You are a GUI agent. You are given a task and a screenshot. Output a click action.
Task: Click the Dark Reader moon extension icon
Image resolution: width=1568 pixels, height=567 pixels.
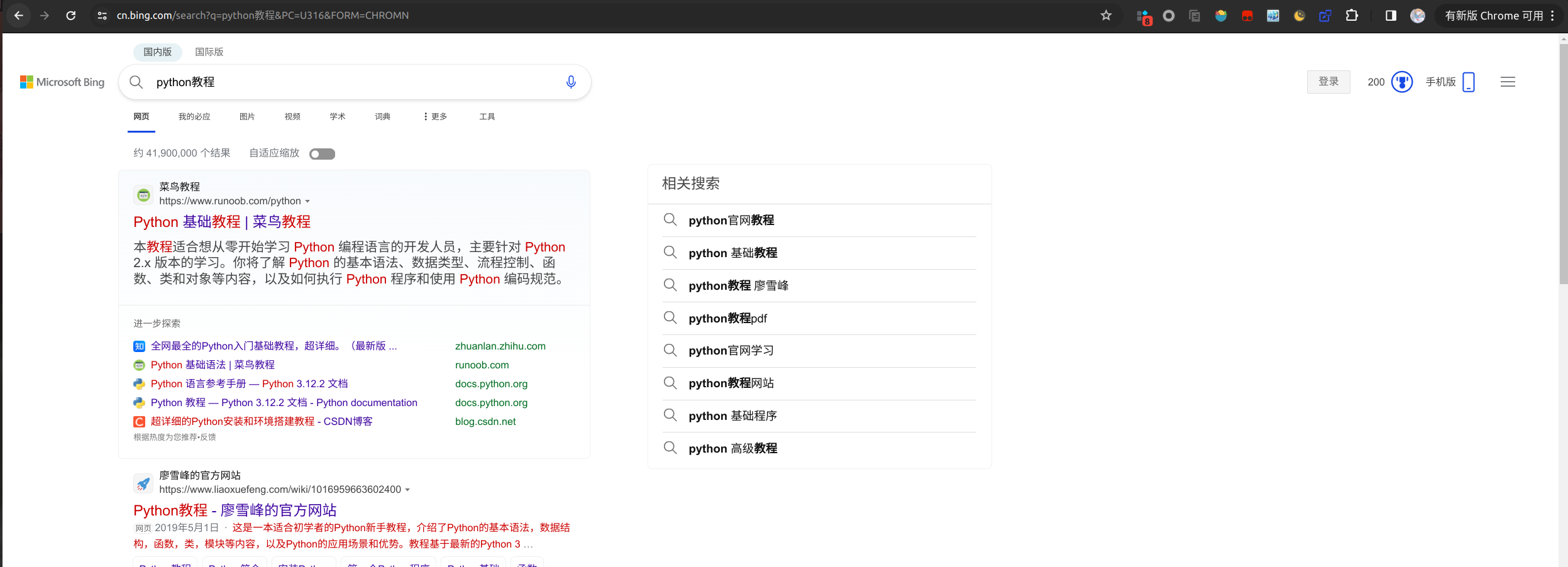click(1300, 15)
